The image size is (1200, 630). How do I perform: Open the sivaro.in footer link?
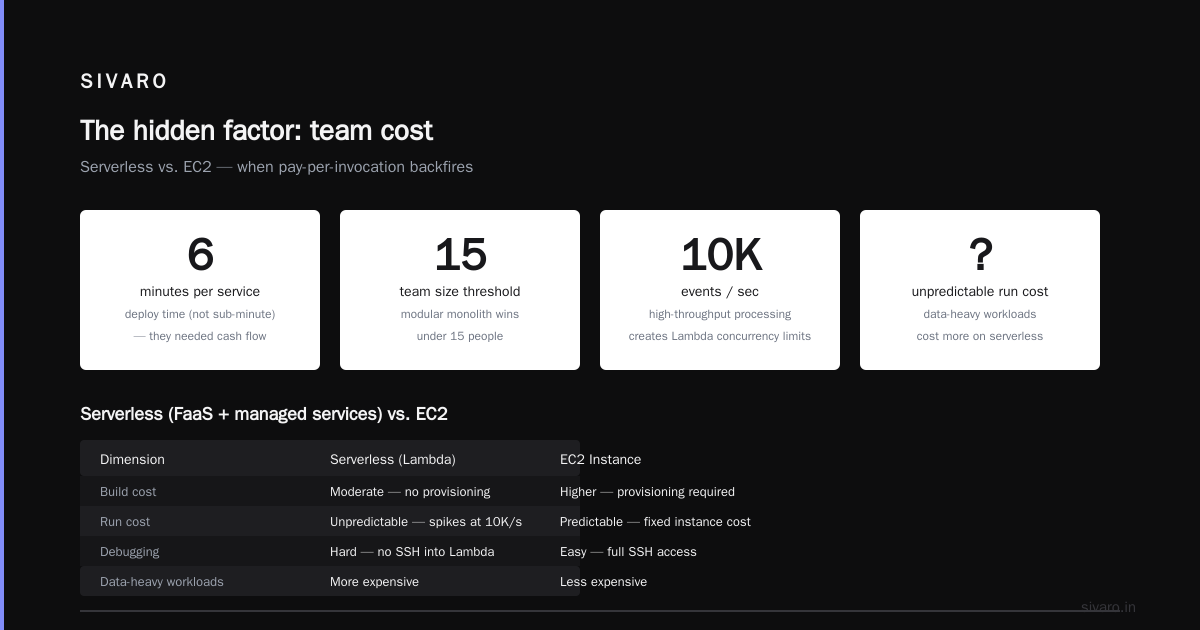(x=1108, y=607)
